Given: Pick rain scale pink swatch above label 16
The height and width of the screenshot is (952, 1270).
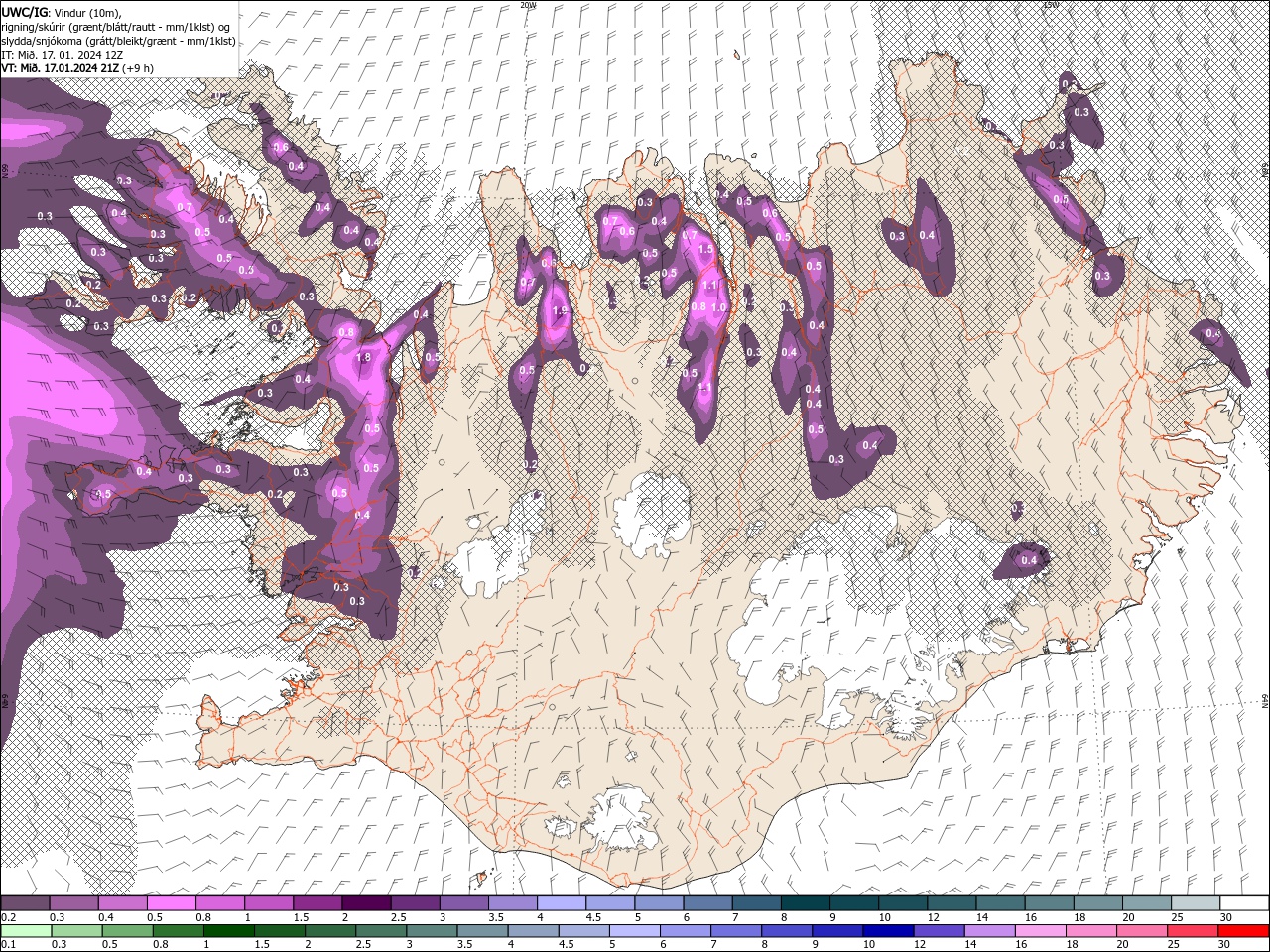Looking at the screenshot, I should coord(1040,931).
